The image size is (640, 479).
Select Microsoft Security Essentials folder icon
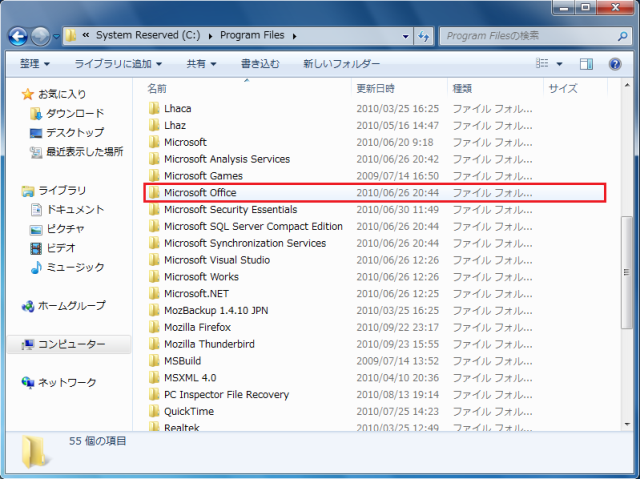[154, 209]
